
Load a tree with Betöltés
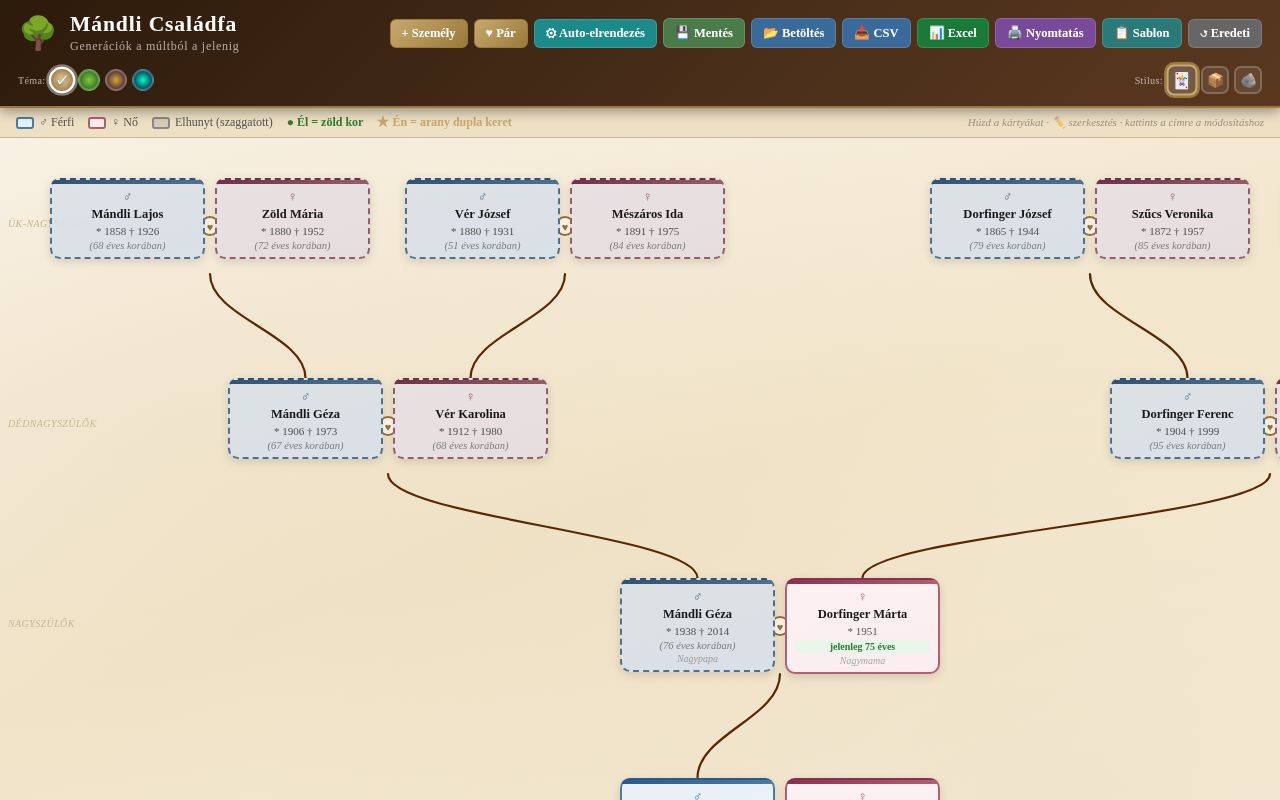point(794,33)
